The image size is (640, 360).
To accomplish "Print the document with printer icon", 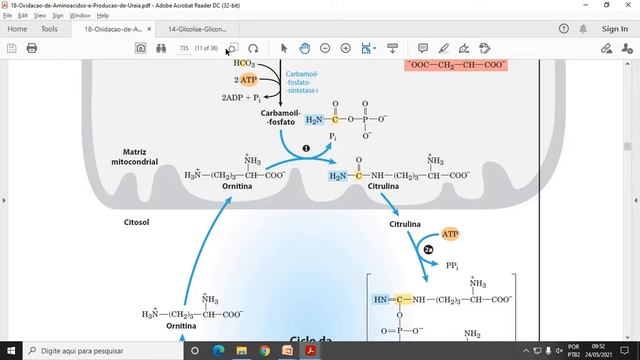I will [32, 48].
